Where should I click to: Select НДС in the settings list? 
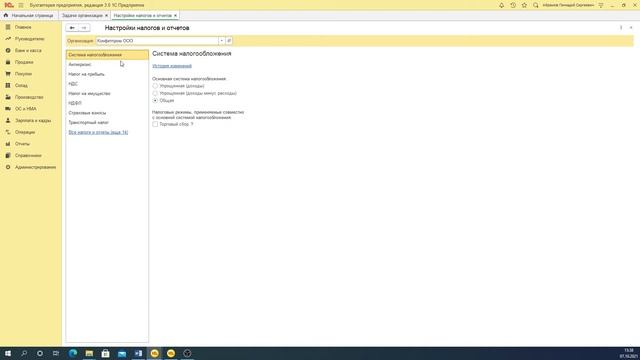pyautogui.click(x=107, y=84)
